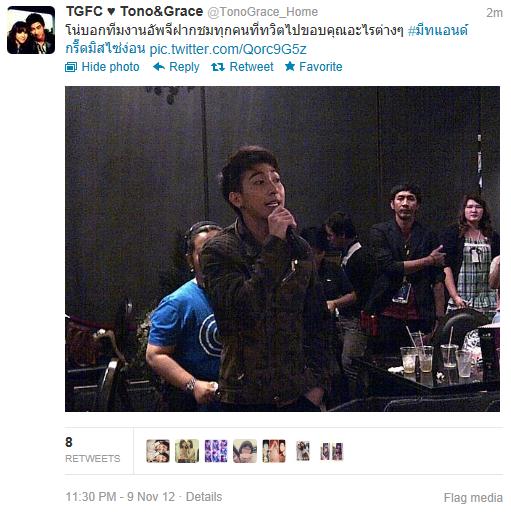Screen dimensions: 511x513
Task: Click the Favorite star icon
Action: coord(290,66)
